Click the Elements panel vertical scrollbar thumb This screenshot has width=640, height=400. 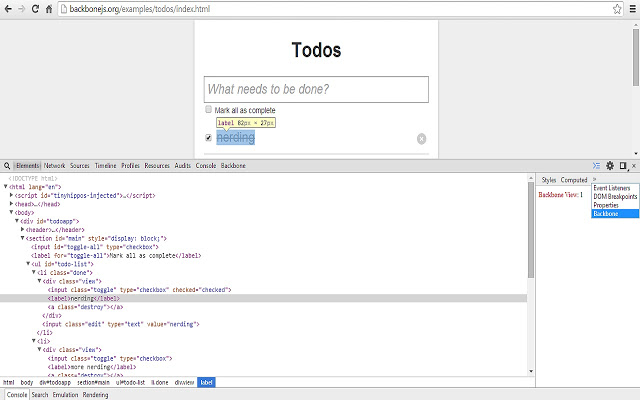point(531,230)
